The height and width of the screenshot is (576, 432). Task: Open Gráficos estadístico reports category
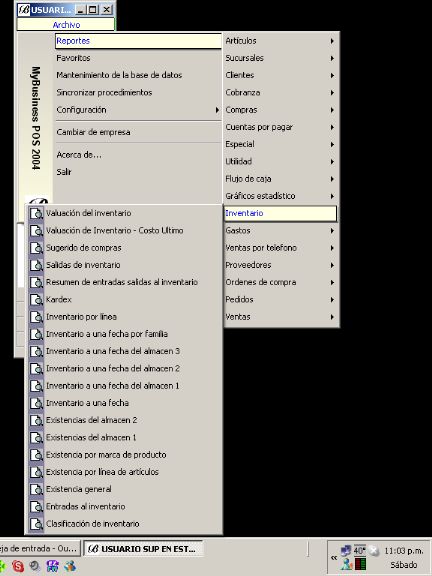(280, 196)
